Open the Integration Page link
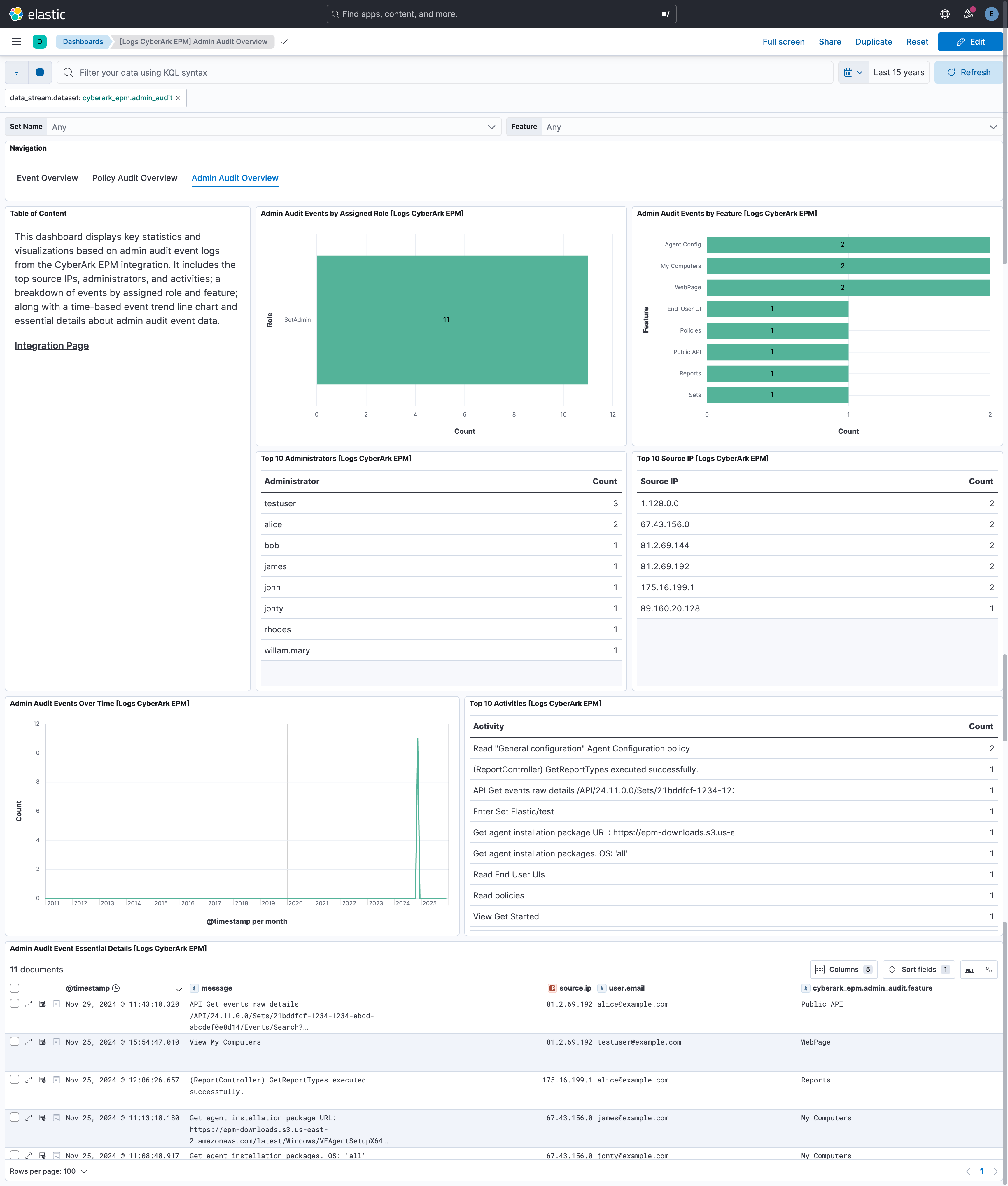Viewport: 1008px width, 1186px height. tap(51, 345)
